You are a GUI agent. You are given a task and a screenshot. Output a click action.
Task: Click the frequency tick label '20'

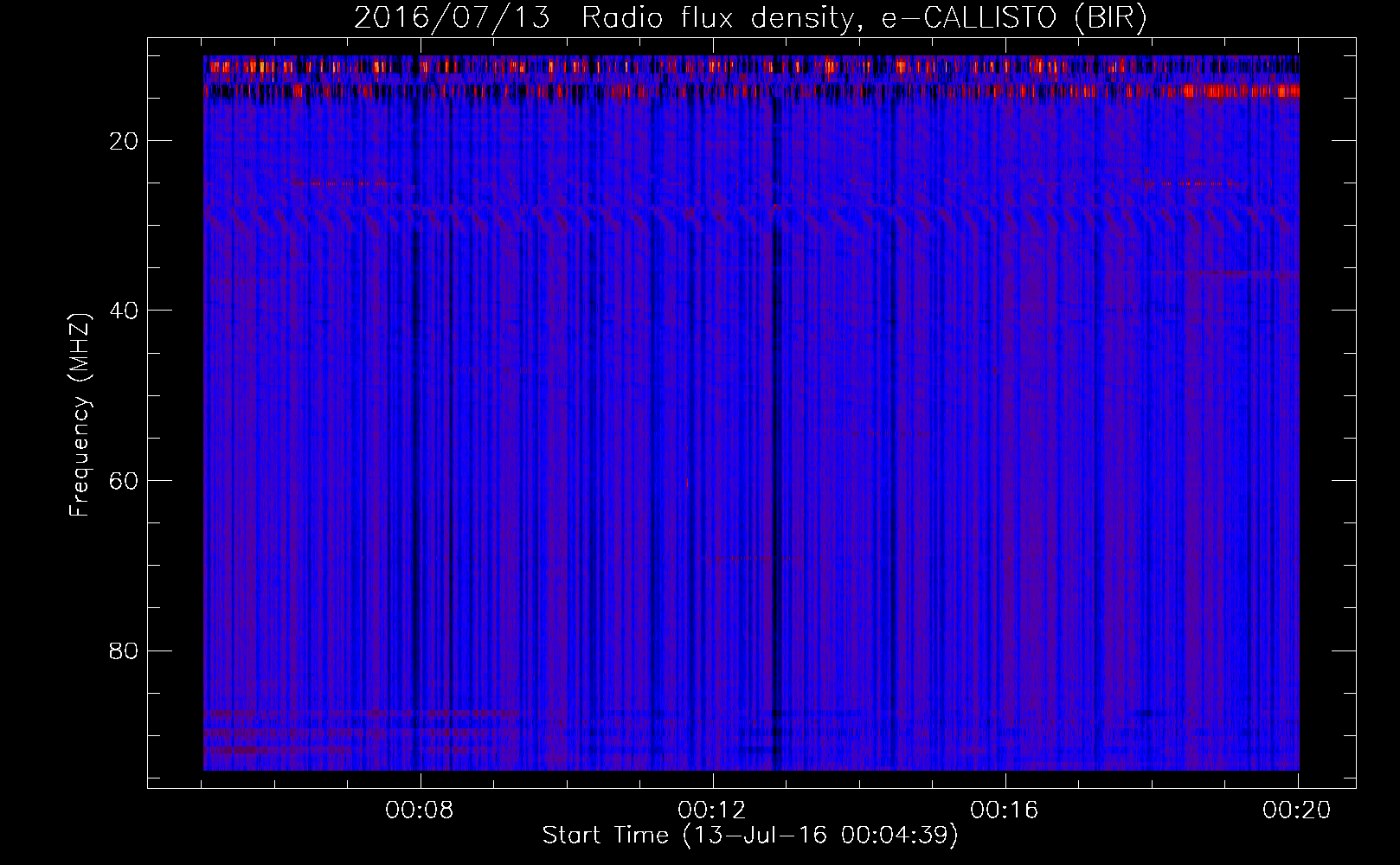click(125, 141)
